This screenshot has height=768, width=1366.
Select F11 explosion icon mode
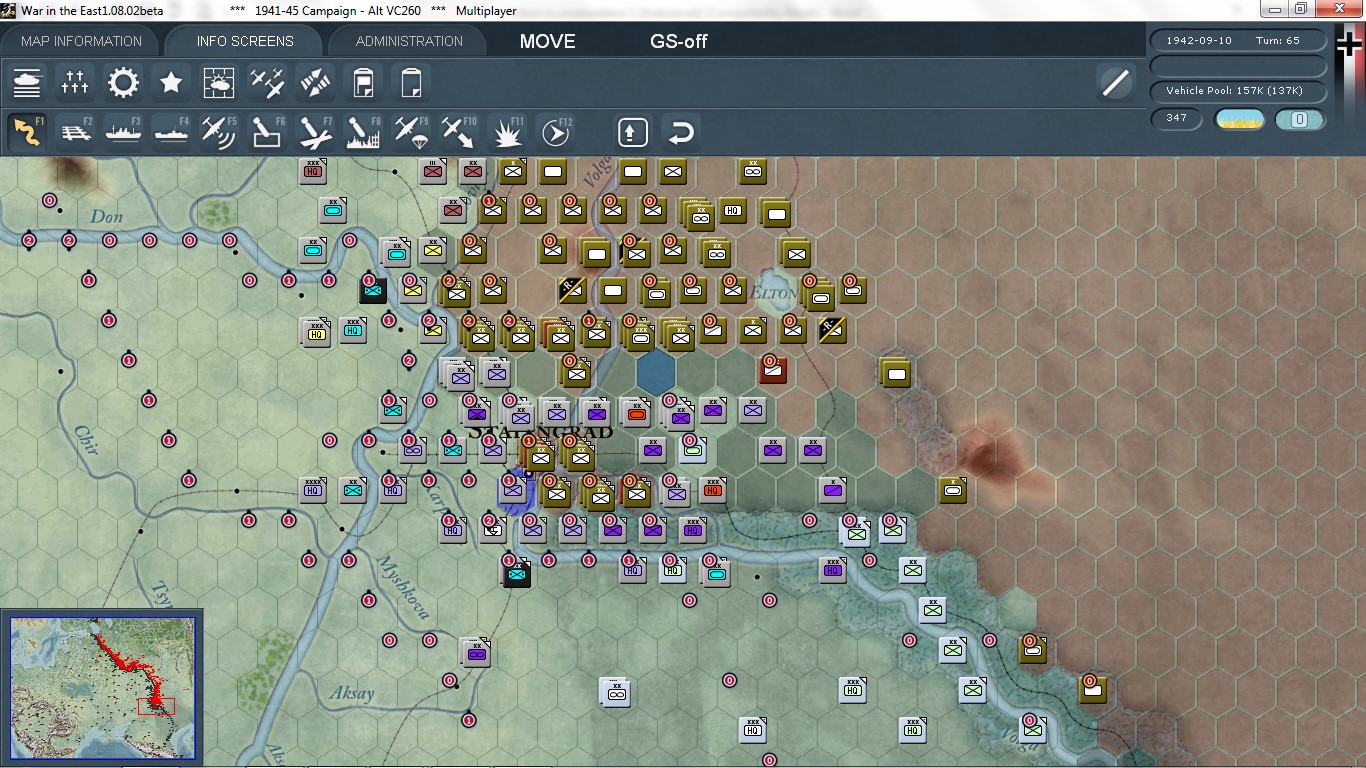pyautogui.click(x=507, y=132)
